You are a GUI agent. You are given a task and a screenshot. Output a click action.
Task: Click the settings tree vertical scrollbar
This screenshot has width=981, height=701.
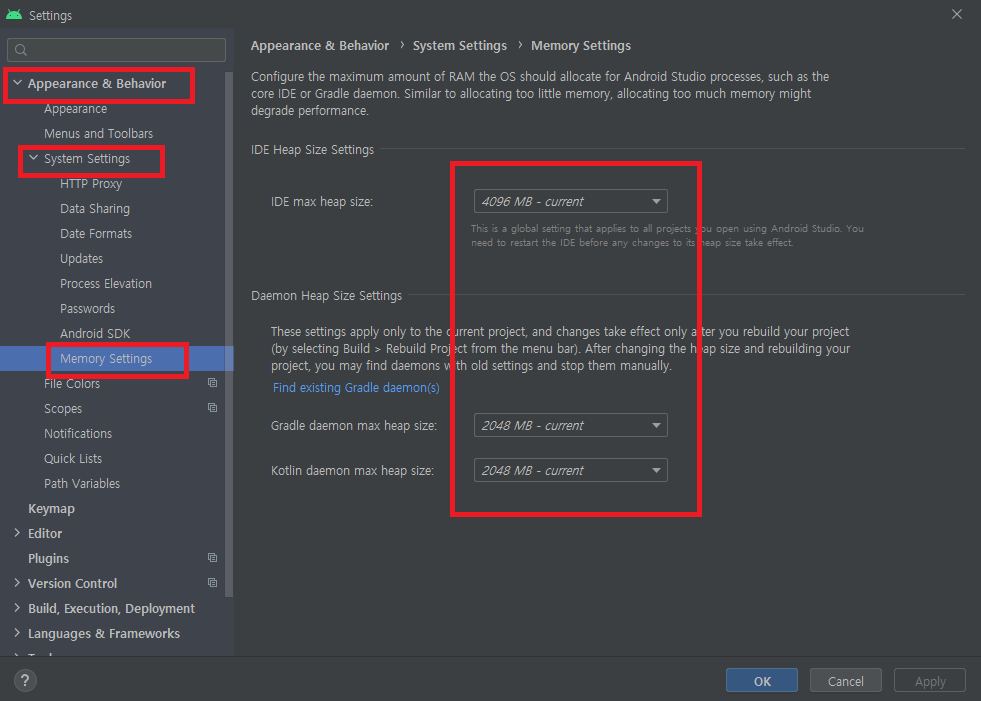pos(229,334)
